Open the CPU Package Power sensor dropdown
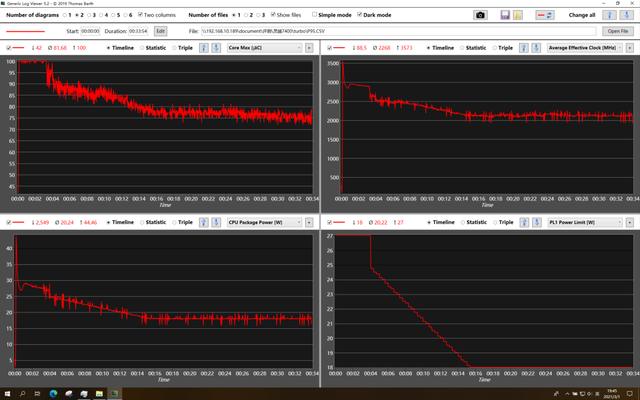Image resolution: width=640 pixels, height=400 pixels. [264, 222]
